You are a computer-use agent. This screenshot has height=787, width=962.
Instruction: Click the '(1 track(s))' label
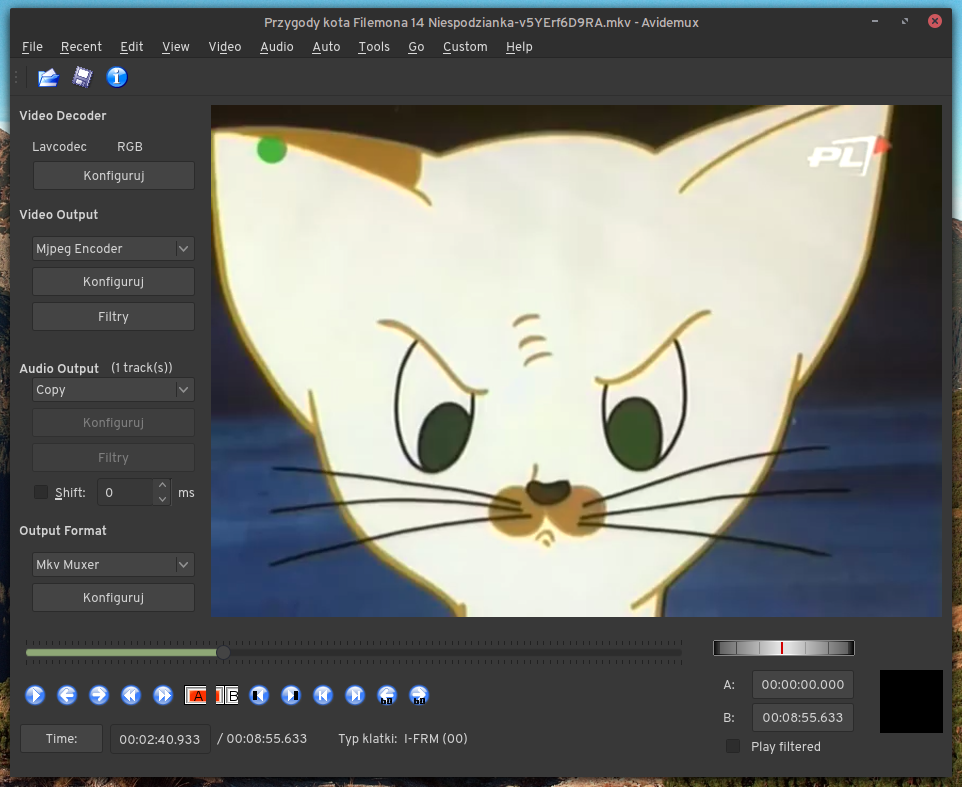[x=142, y=367]
